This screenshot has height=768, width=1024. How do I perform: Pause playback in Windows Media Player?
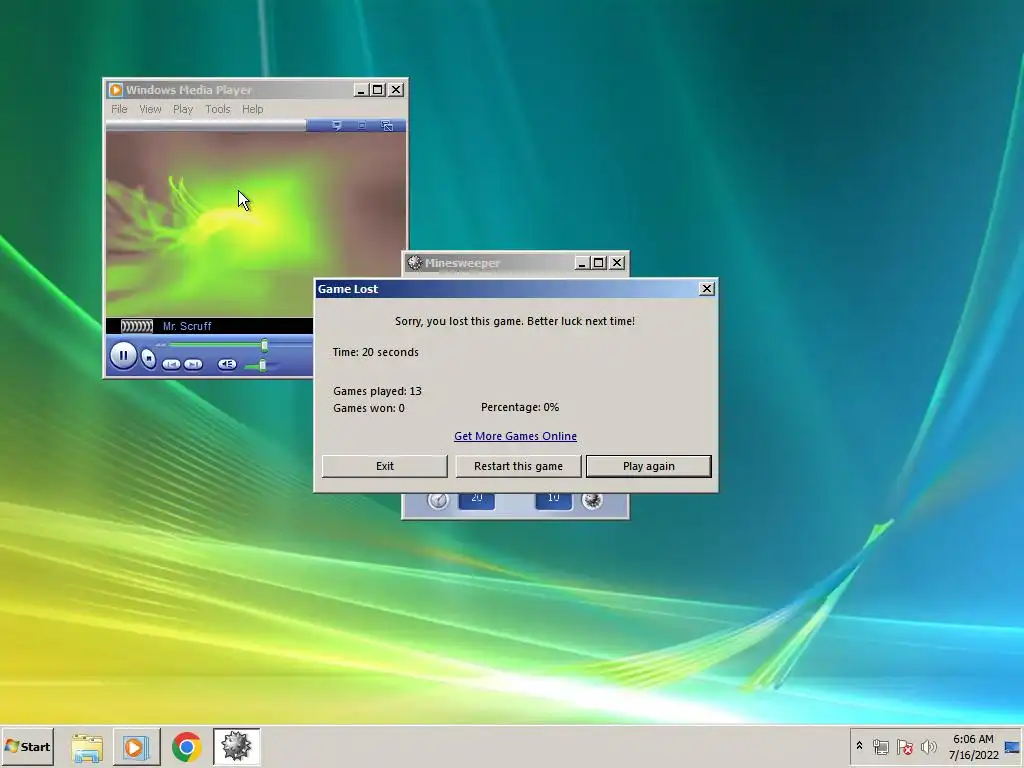click(123, 355)
